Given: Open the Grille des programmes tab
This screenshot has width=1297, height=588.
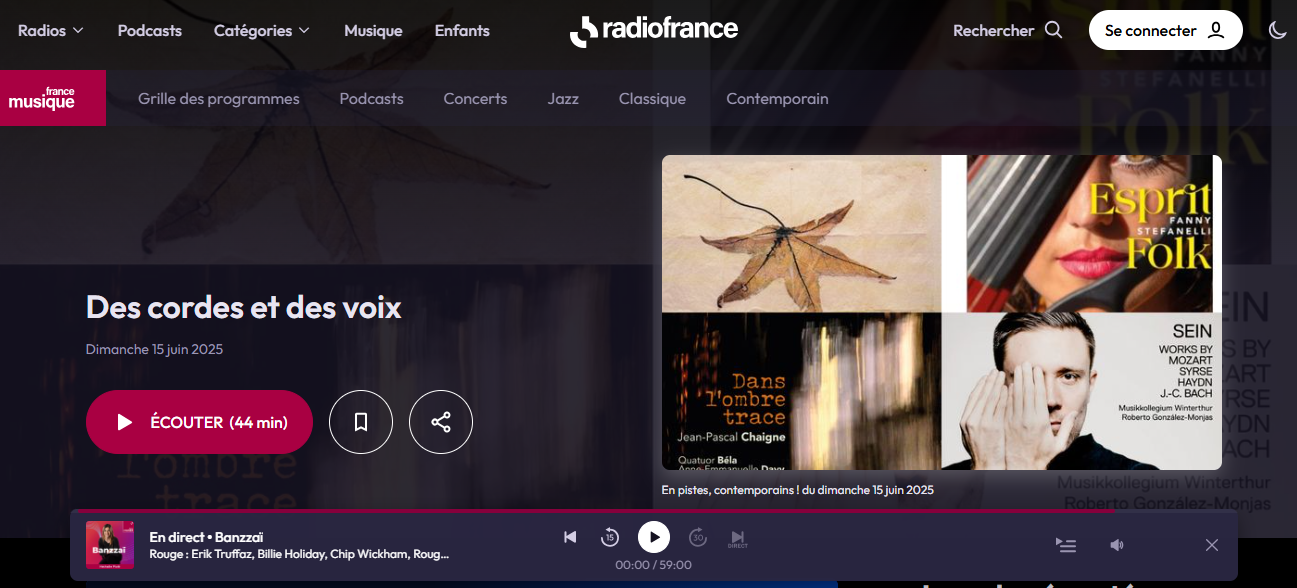Looking at the screenshot, I should [219, 99].
